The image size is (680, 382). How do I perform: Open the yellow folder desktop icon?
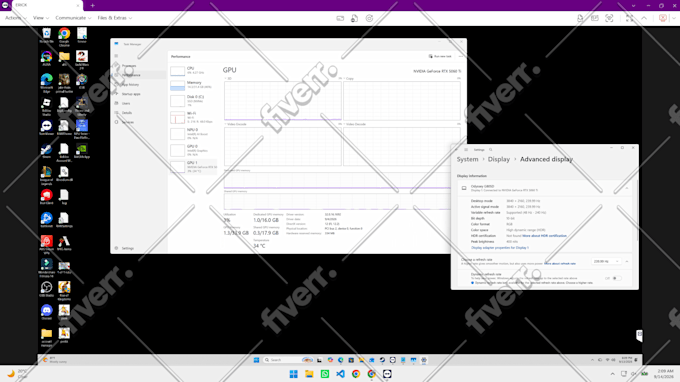pos(64,59)
